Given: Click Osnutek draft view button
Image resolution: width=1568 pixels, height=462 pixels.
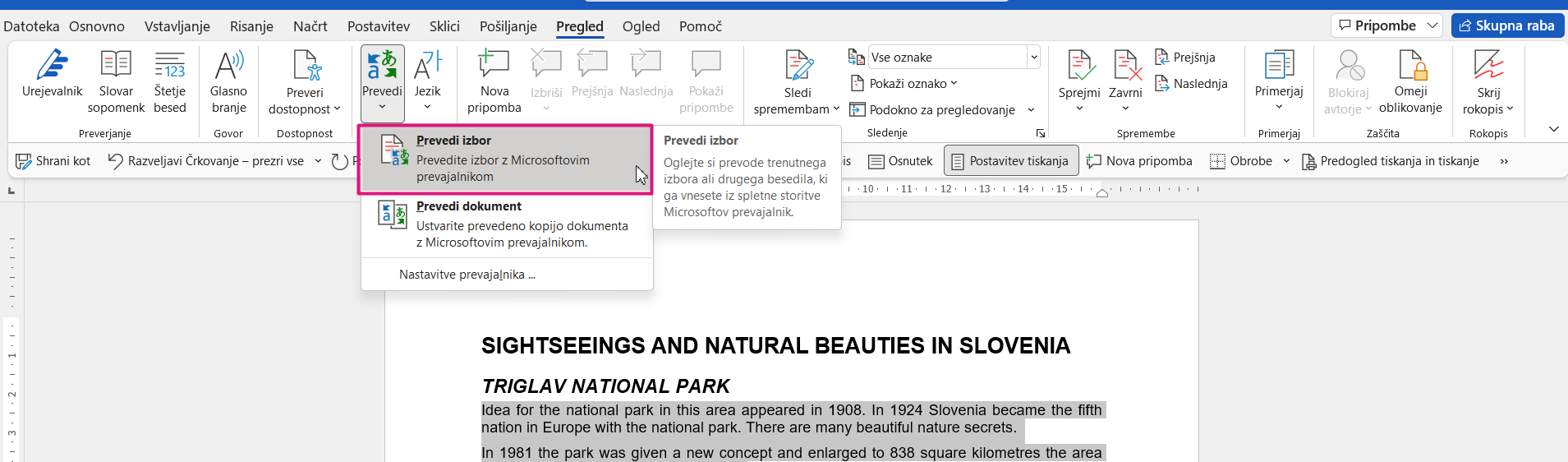Looking at the screenshot, I should pos(900,161).
